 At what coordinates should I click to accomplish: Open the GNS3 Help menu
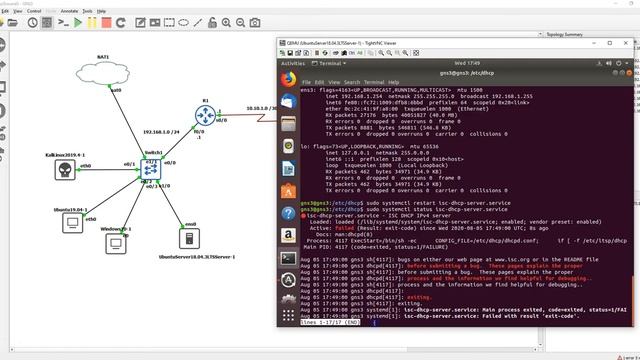click(x=101, y=11)
